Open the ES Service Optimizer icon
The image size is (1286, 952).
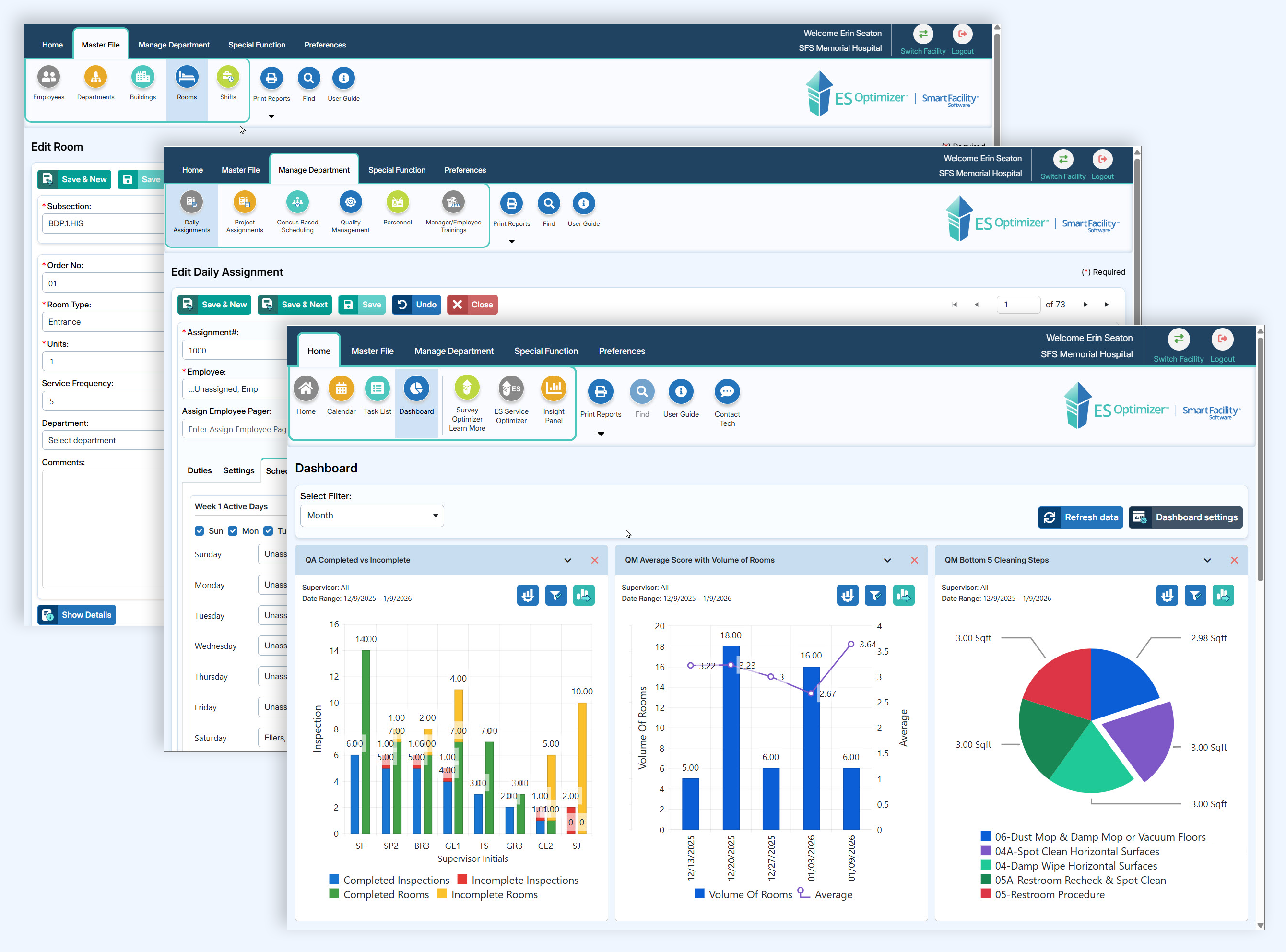pyautogui.click(x=511, y=389)
